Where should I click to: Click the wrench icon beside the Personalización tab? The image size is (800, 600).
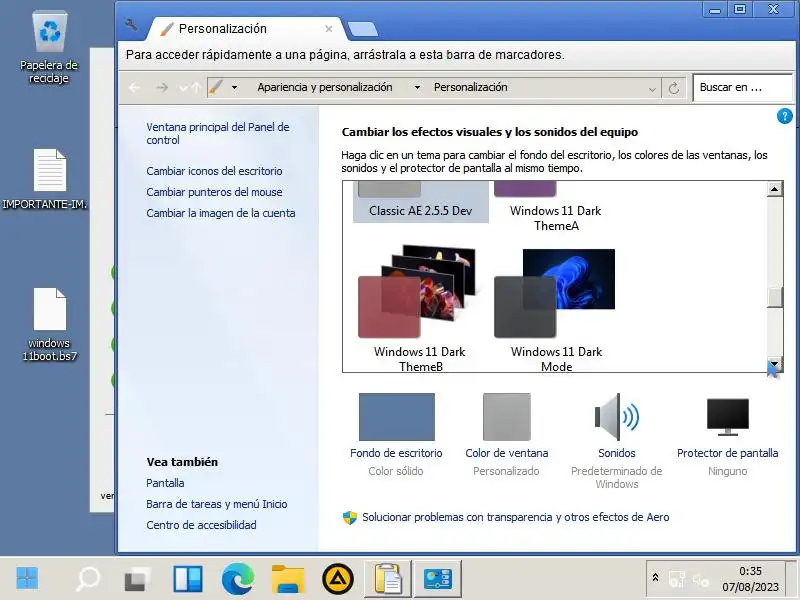coord(131,24)
